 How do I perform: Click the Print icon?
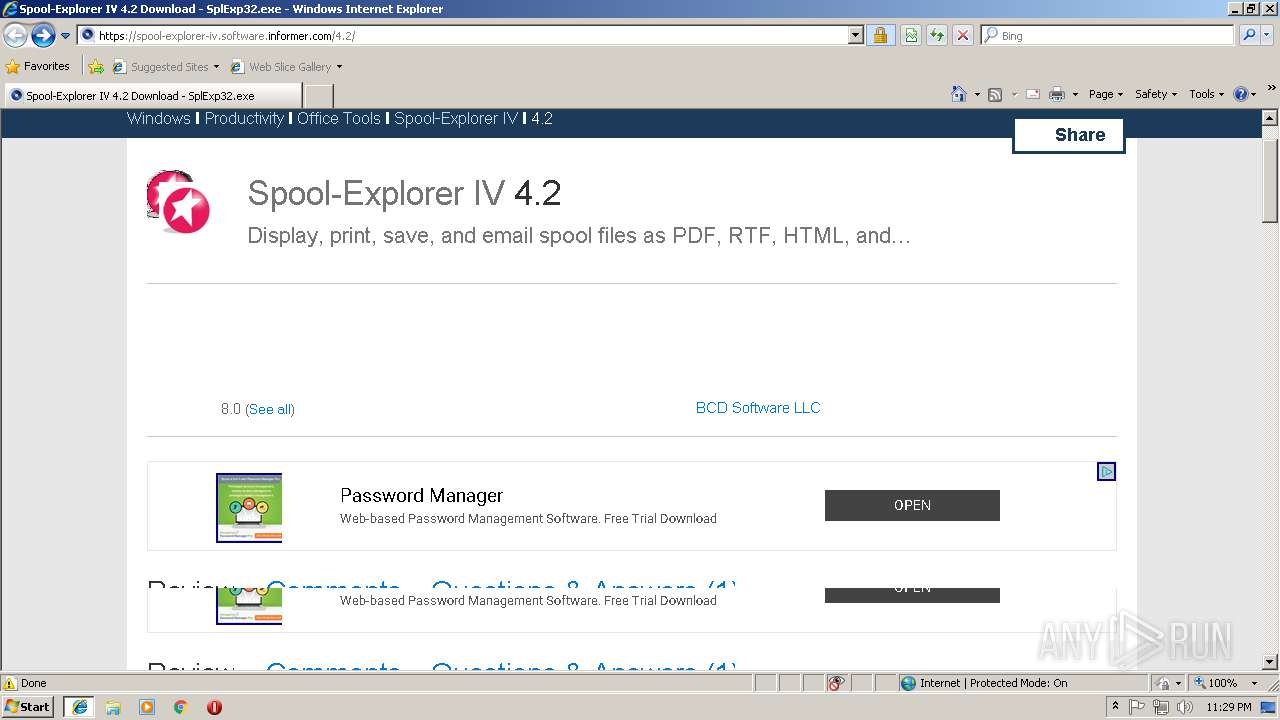[1057, 94]
